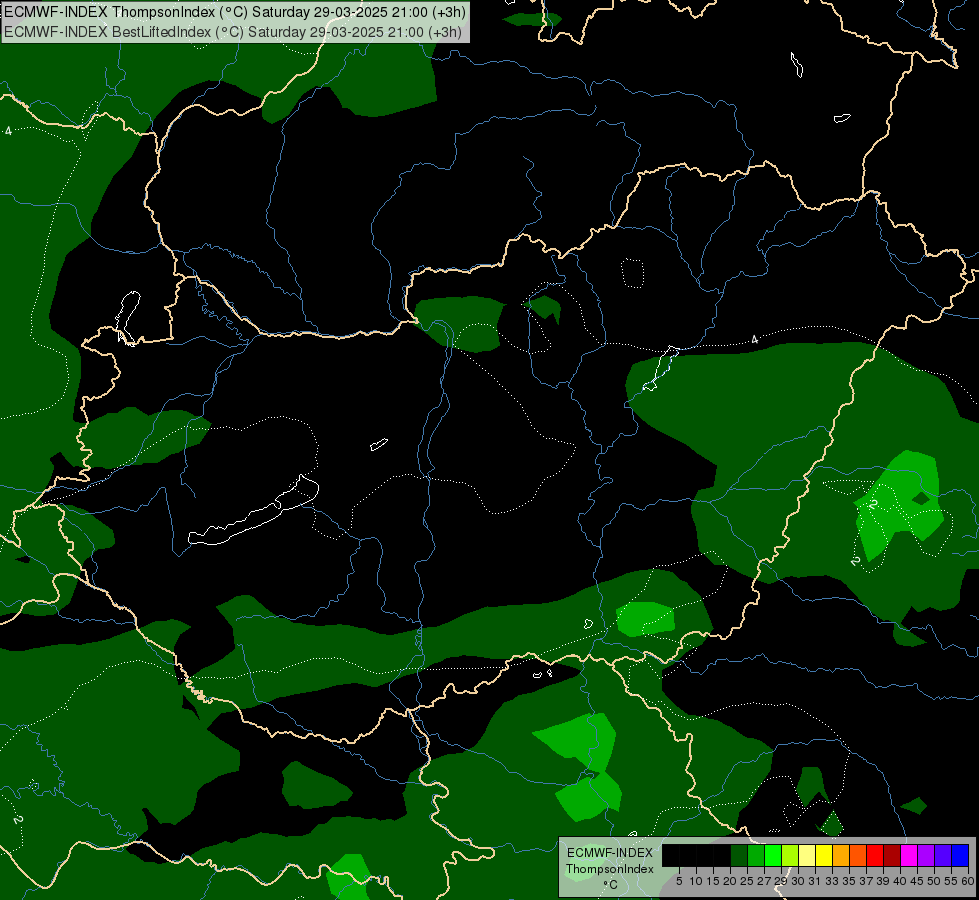Pick the purple 45-50 legend swatch
The image size is (979, 900).
click(926, 855)
